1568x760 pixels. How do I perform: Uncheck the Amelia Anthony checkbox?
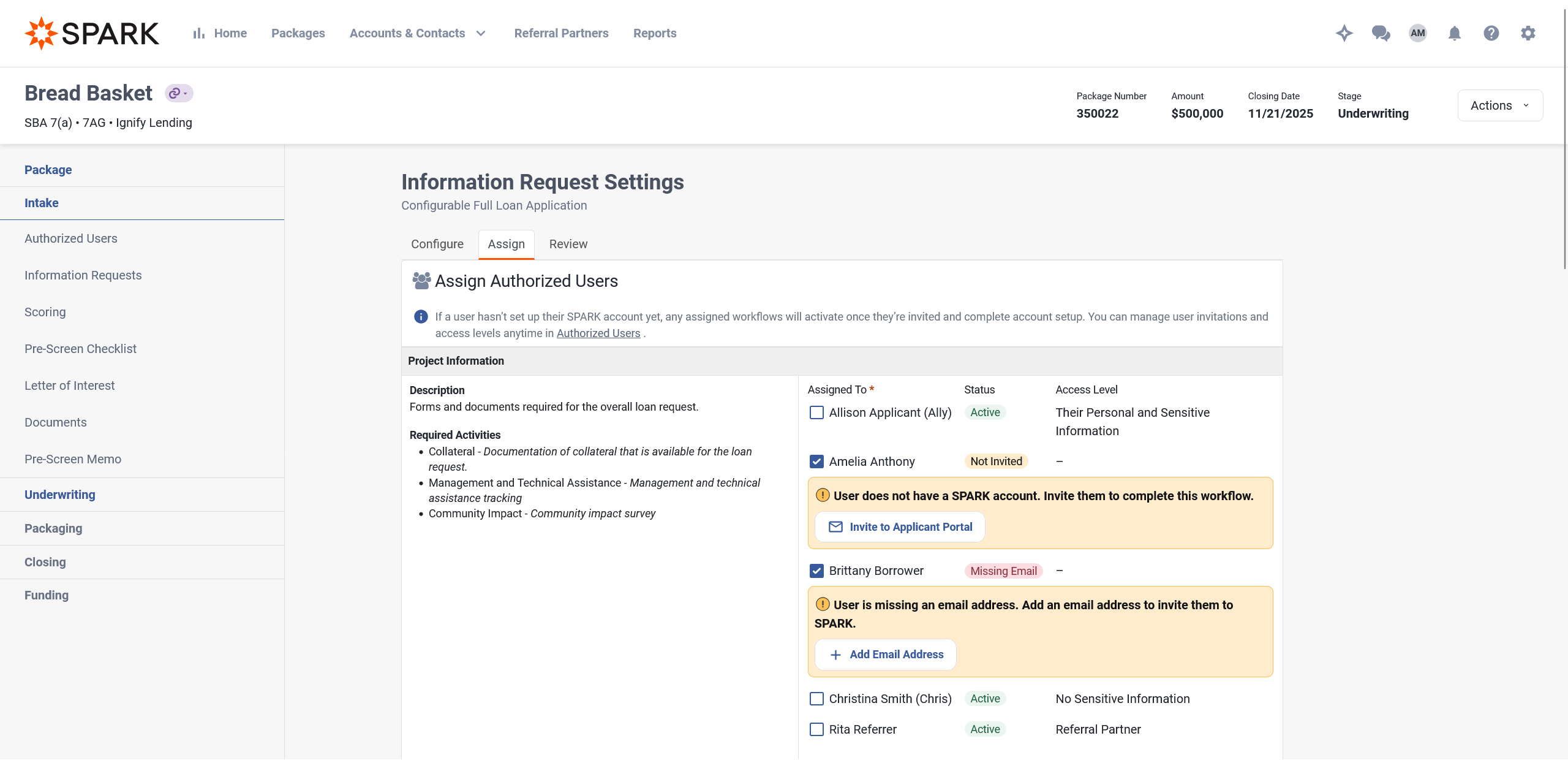(816, 462)
